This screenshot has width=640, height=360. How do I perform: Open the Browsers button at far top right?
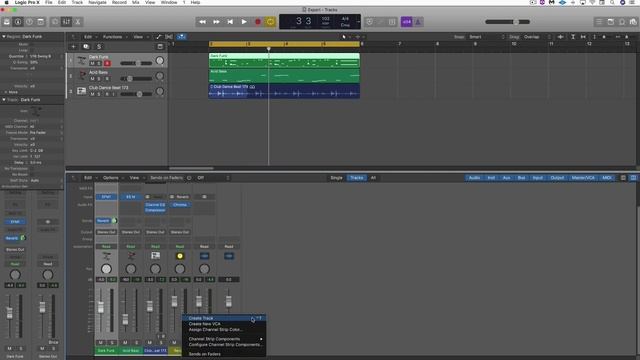(x=633, y=22)
